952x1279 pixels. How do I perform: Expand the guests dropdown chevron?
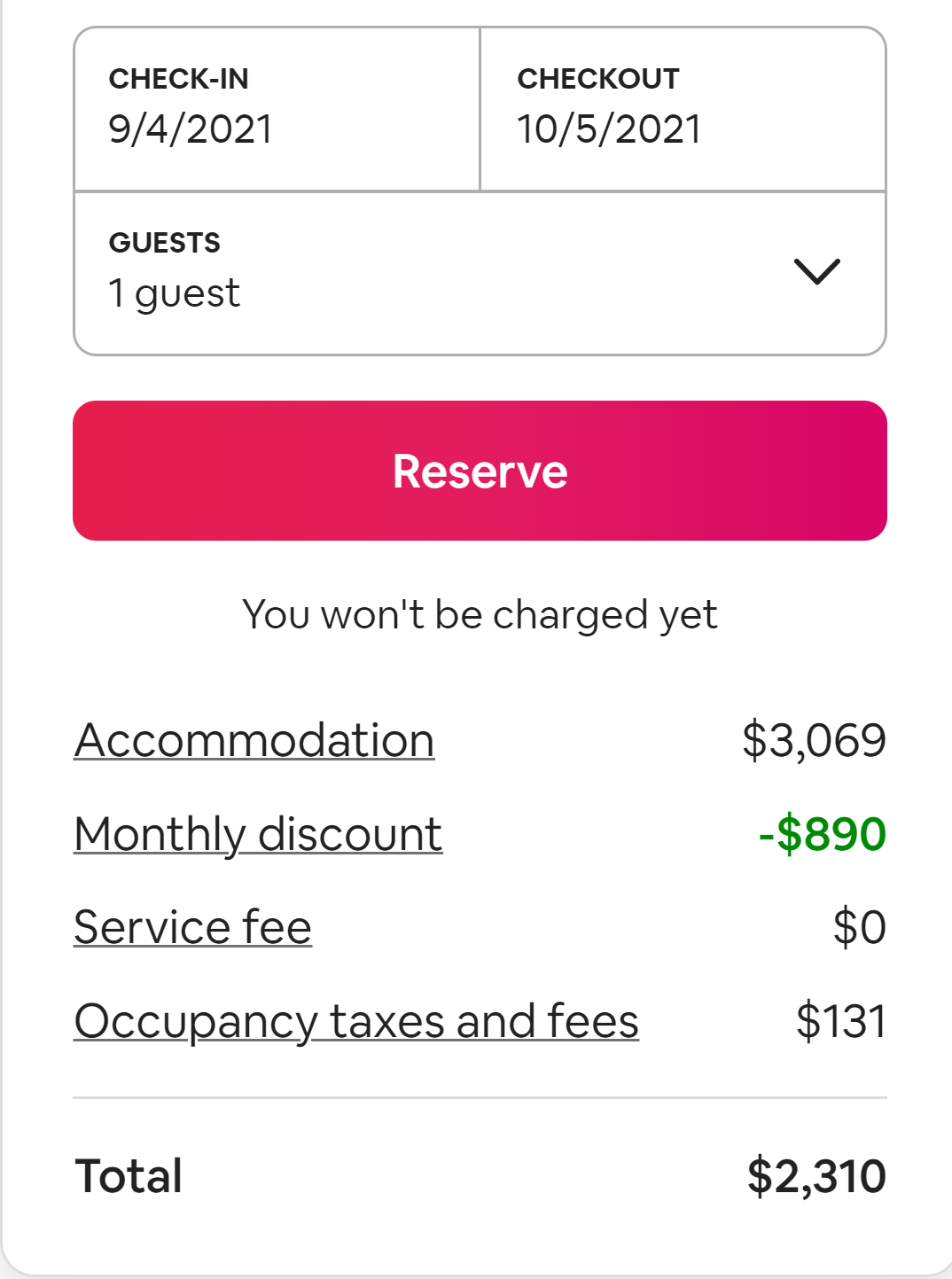816,271
